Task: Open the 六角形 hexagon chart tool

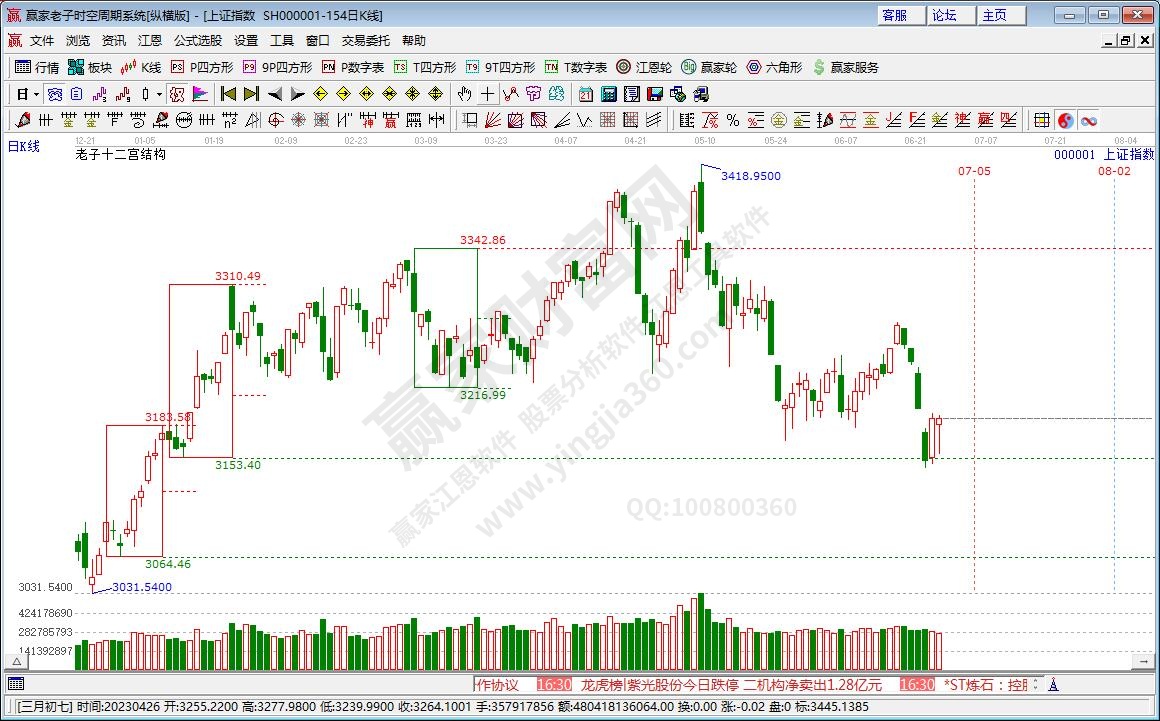Action: [x=774, y=67]
